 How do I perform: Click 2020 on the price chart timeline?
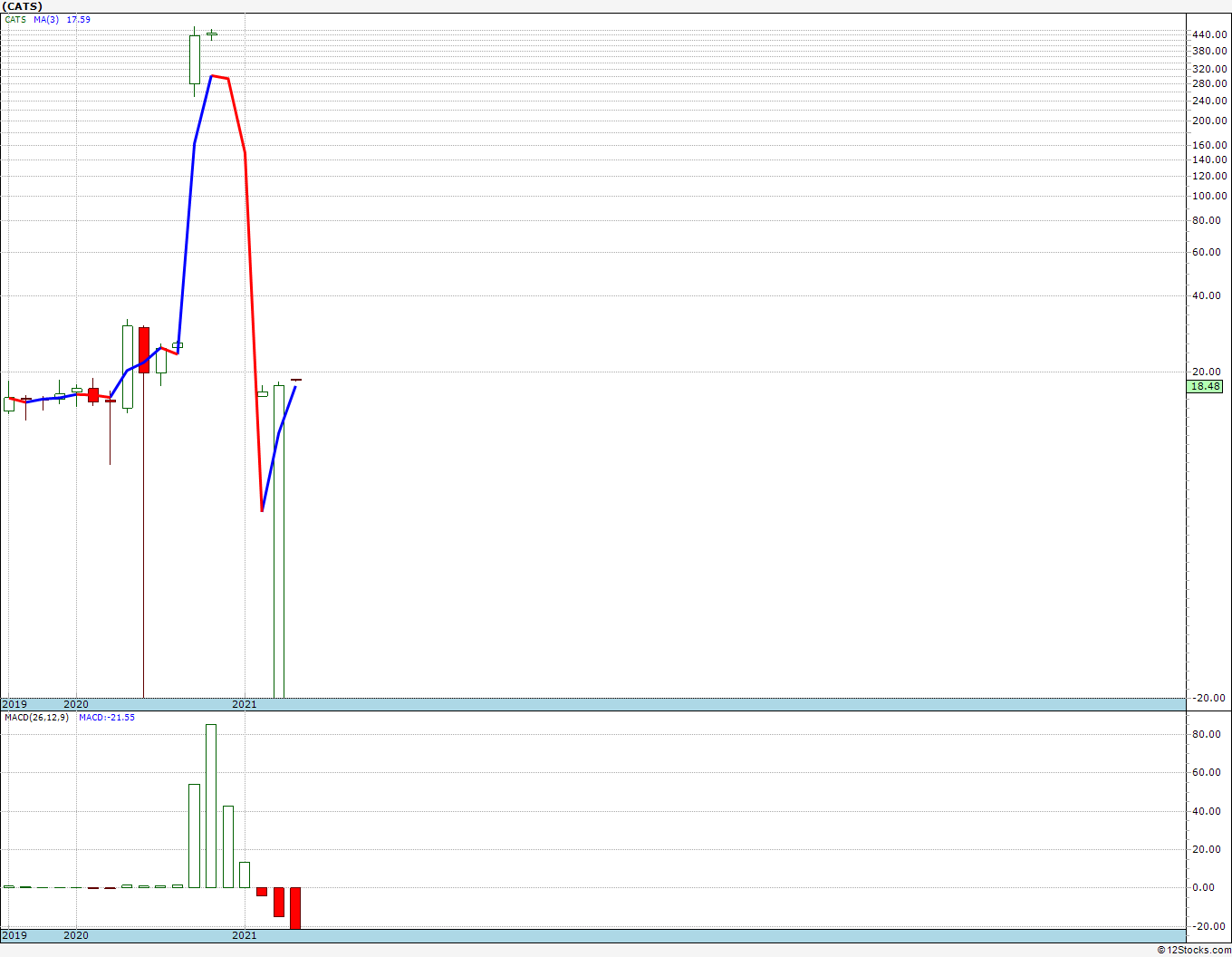pos(76,704)
